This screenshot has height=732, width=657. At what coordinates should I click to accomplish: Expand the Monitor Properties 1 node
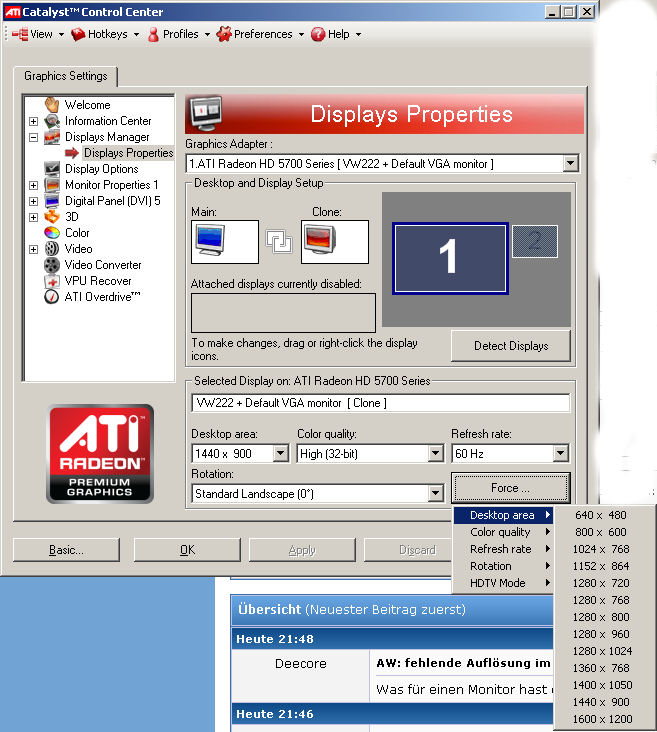coord(34,185)
